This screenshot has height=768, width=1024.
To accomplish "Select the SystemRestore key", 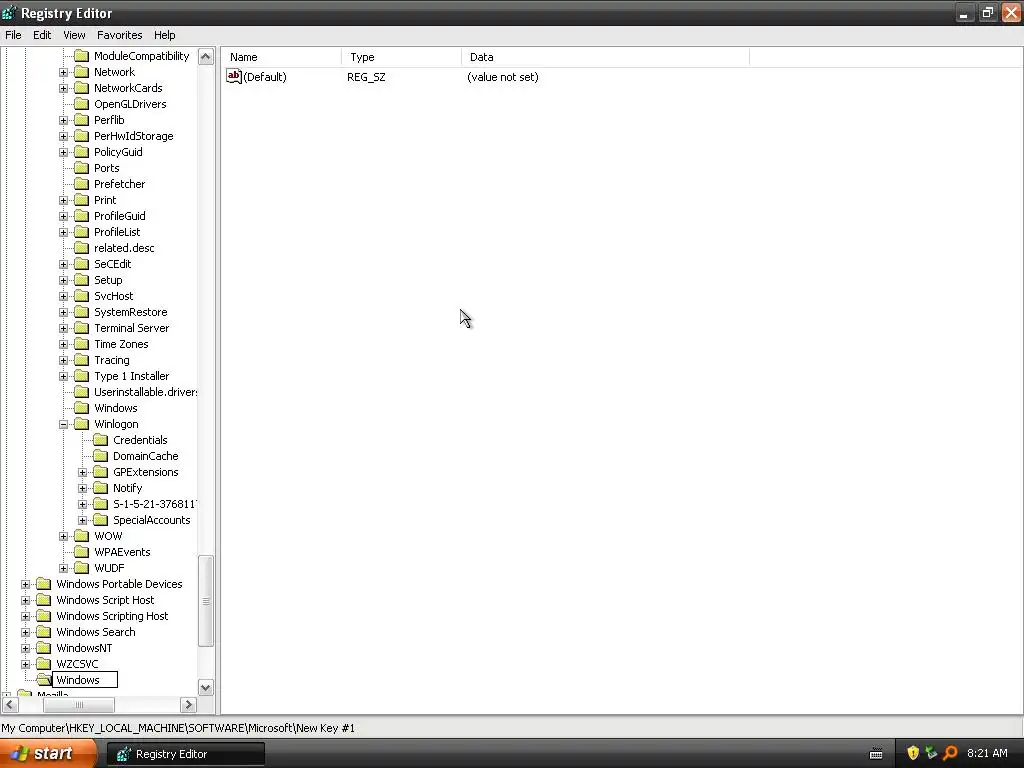I will [x=131, y=312].
